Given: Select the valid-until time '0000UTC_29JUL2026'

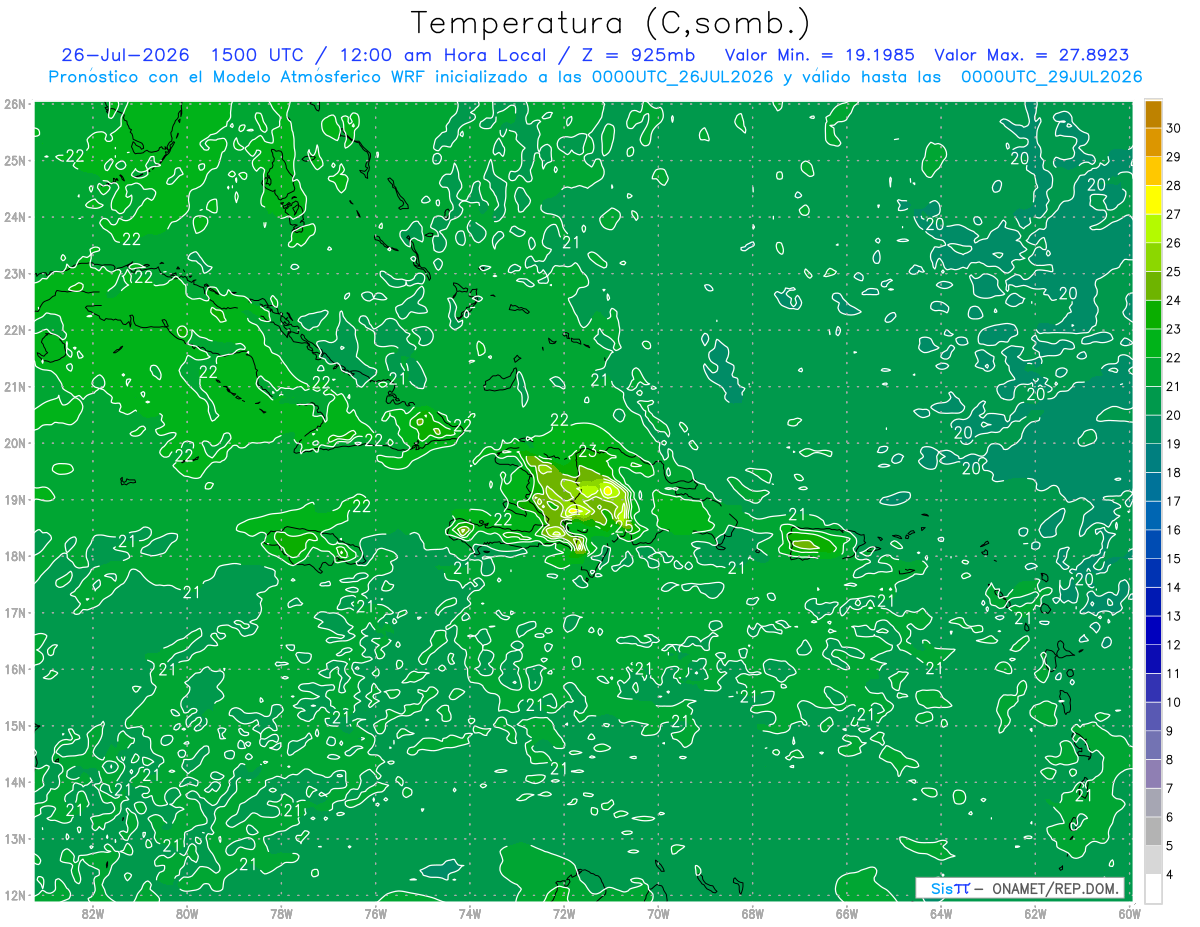Looking at the screenshot, I should click(x=1050, y=77).
